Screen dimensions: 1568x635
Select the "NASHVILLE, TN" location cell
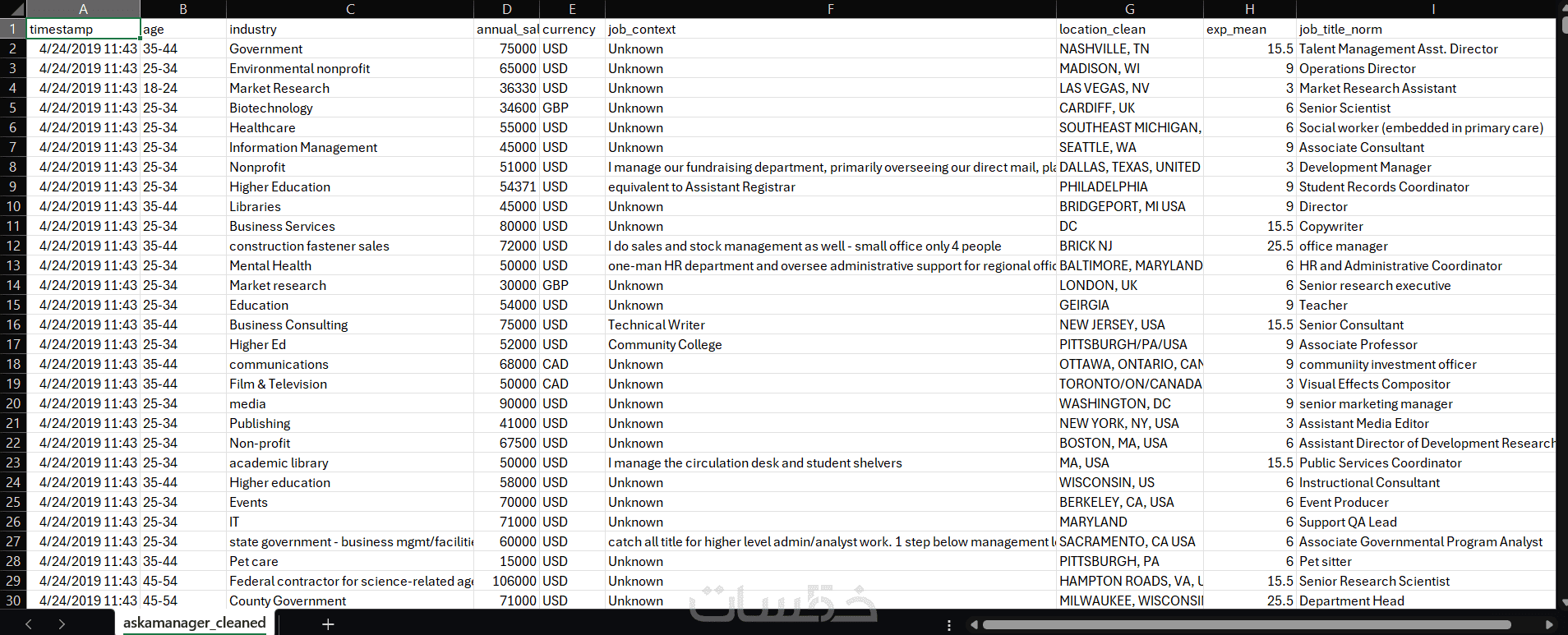1130,48
